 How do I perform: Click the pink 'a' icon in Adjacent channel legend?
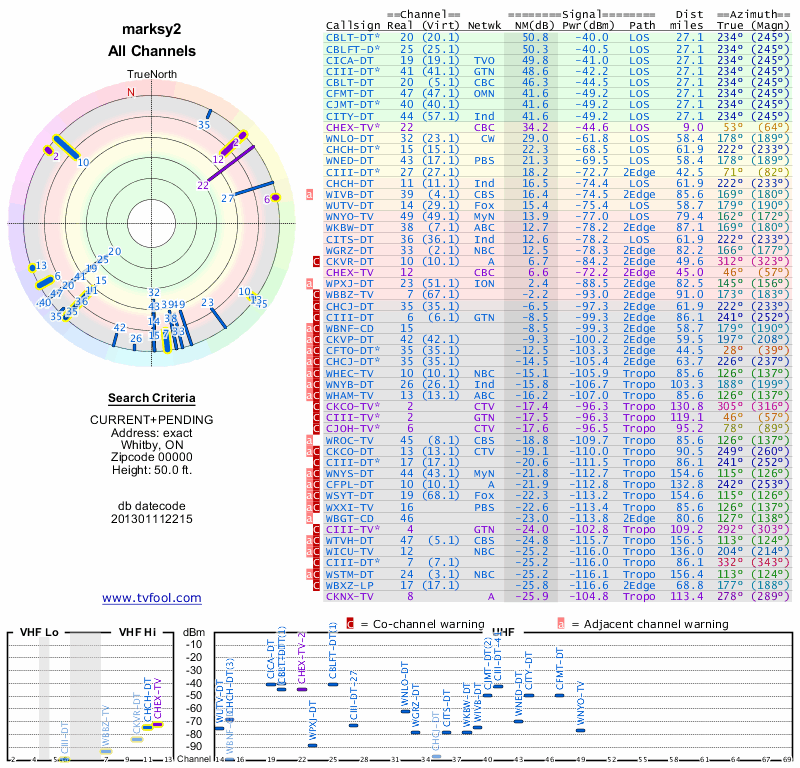561,624
